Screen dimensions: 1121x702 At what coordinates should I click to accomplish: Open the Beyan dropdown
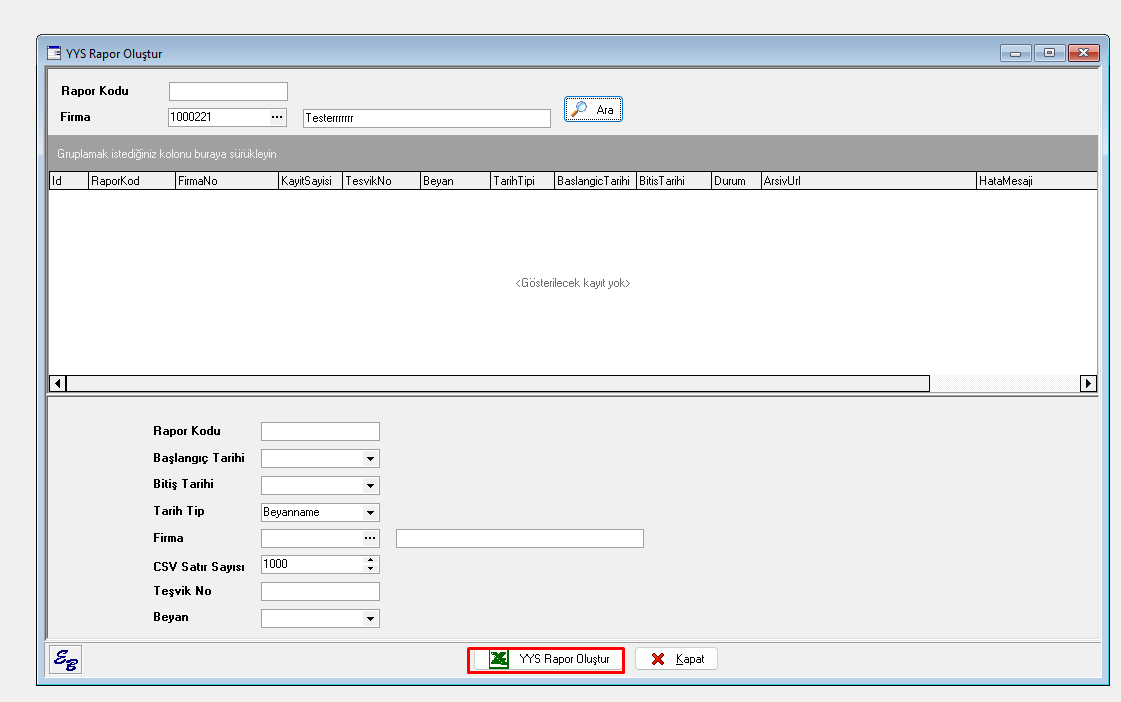tap(370, 619)
